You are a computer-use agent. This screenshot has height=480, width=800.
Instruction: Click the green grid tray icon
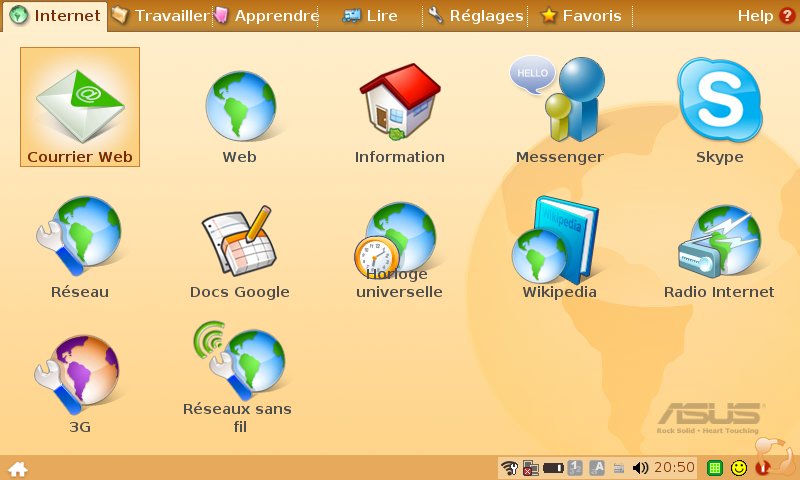tap(715, 468)
